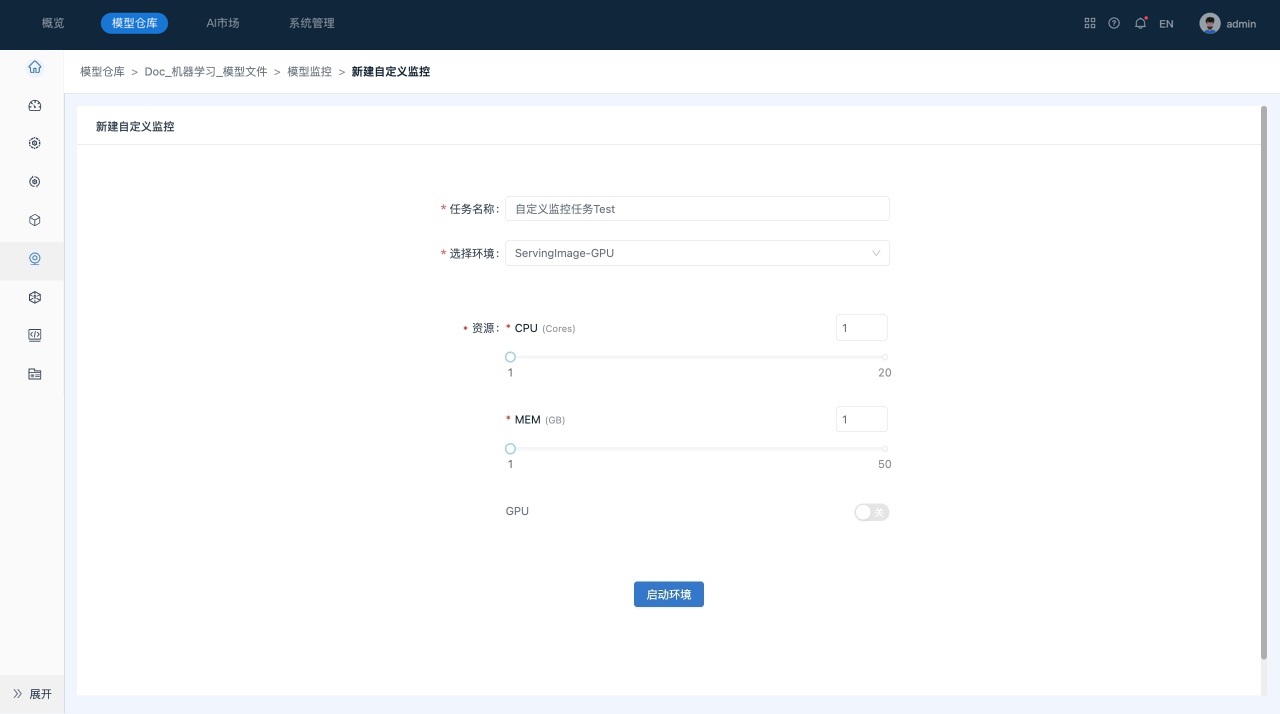Open the folder list icon in sidebar
Viewport: 1280px width, 714px height.
35,374
